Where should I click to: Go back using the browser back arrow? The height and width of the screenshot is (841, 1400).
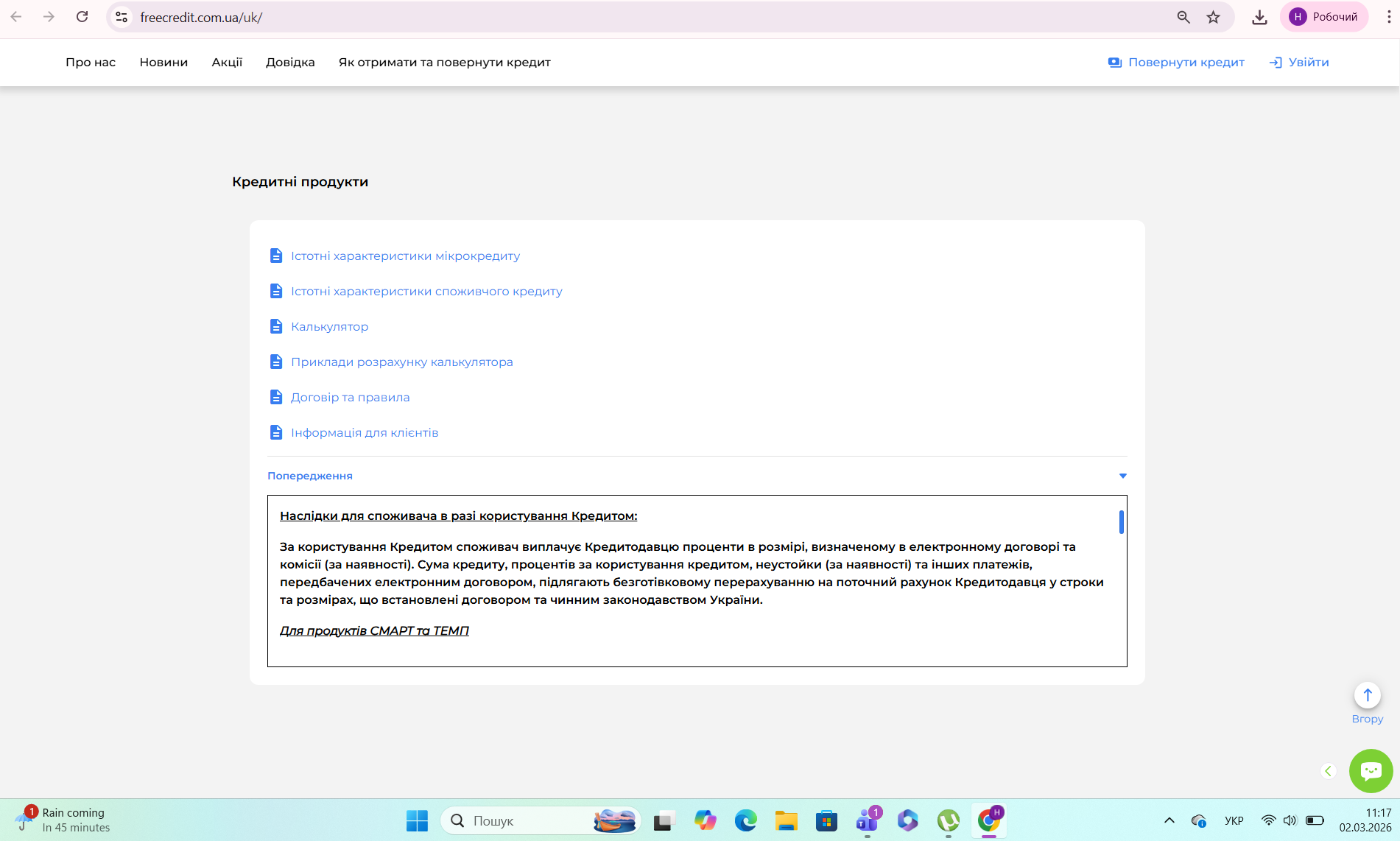(16, 17)
